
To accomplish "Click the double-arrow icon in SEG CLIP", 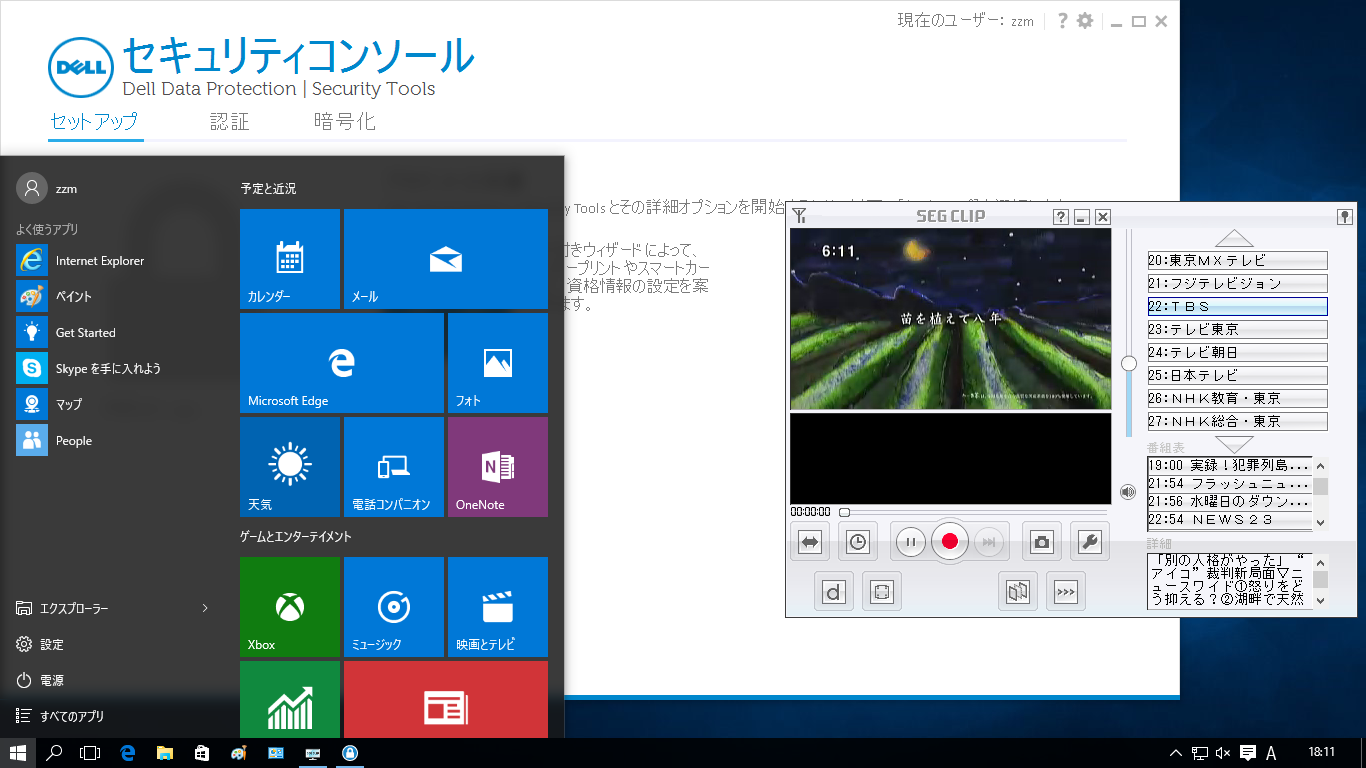I will (x=810, y=542).
